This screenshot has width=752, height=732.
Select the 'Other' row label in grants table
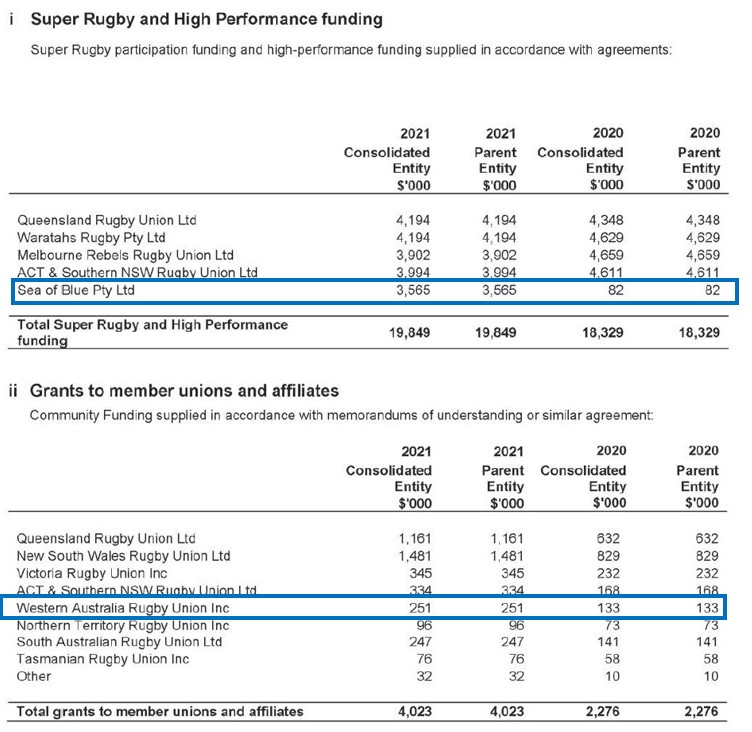[x=34, y=676]
